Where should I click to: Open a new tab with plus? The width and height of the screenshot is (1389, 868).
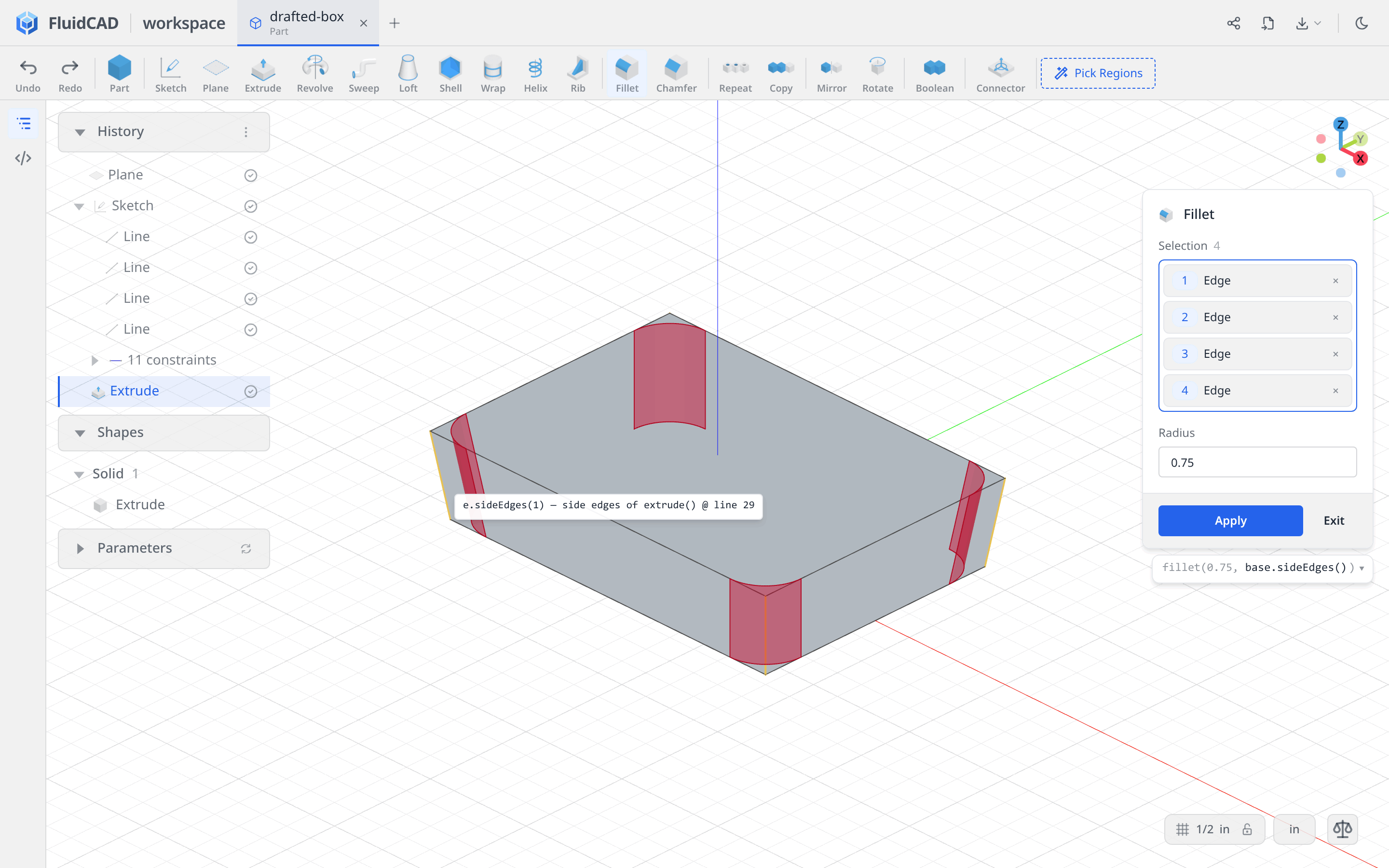tap(395, 23)
